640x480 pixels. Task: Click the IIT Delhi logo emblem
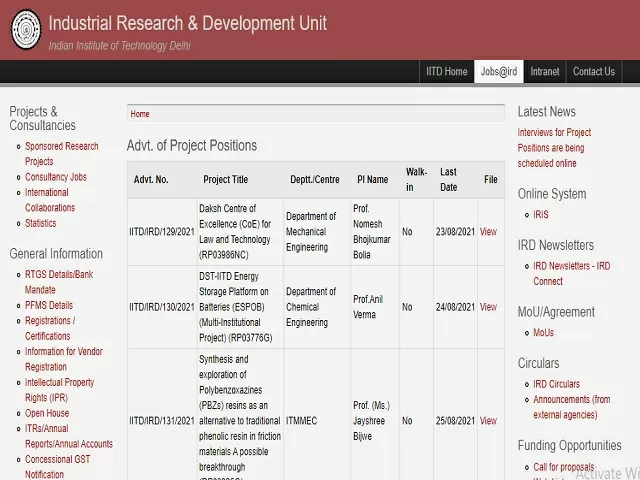[x=26, y=30]
